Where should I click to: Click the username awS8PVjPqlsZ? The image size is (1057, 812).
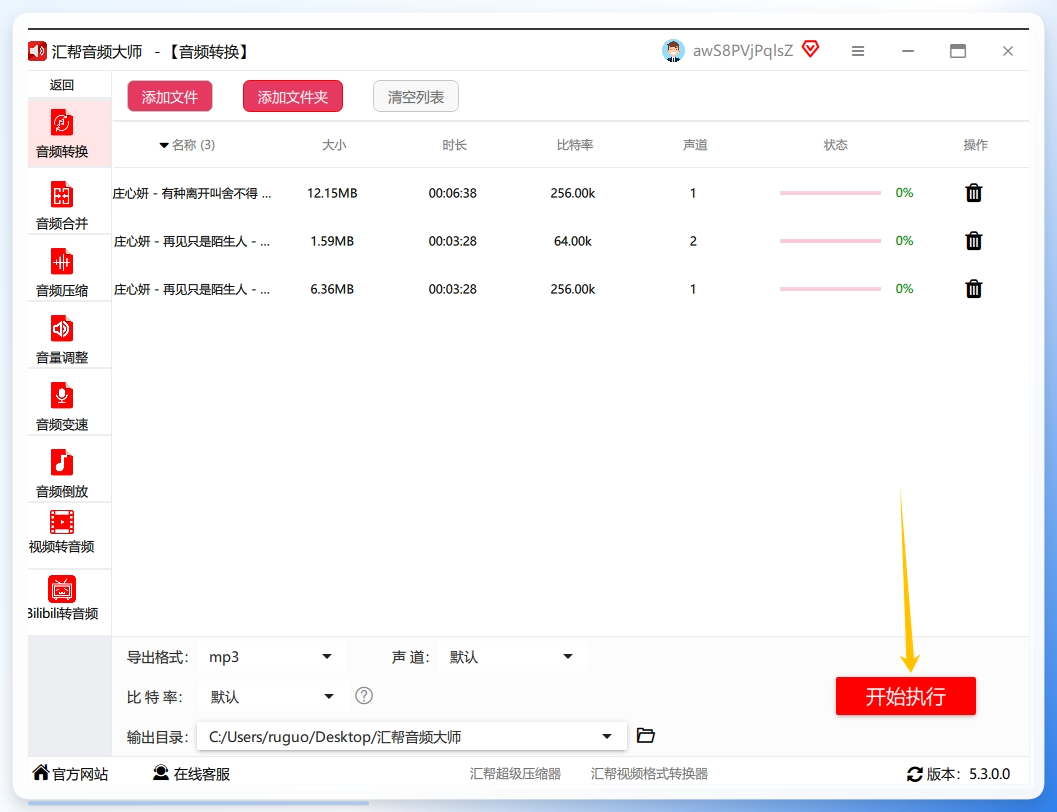tap(742, 51)
